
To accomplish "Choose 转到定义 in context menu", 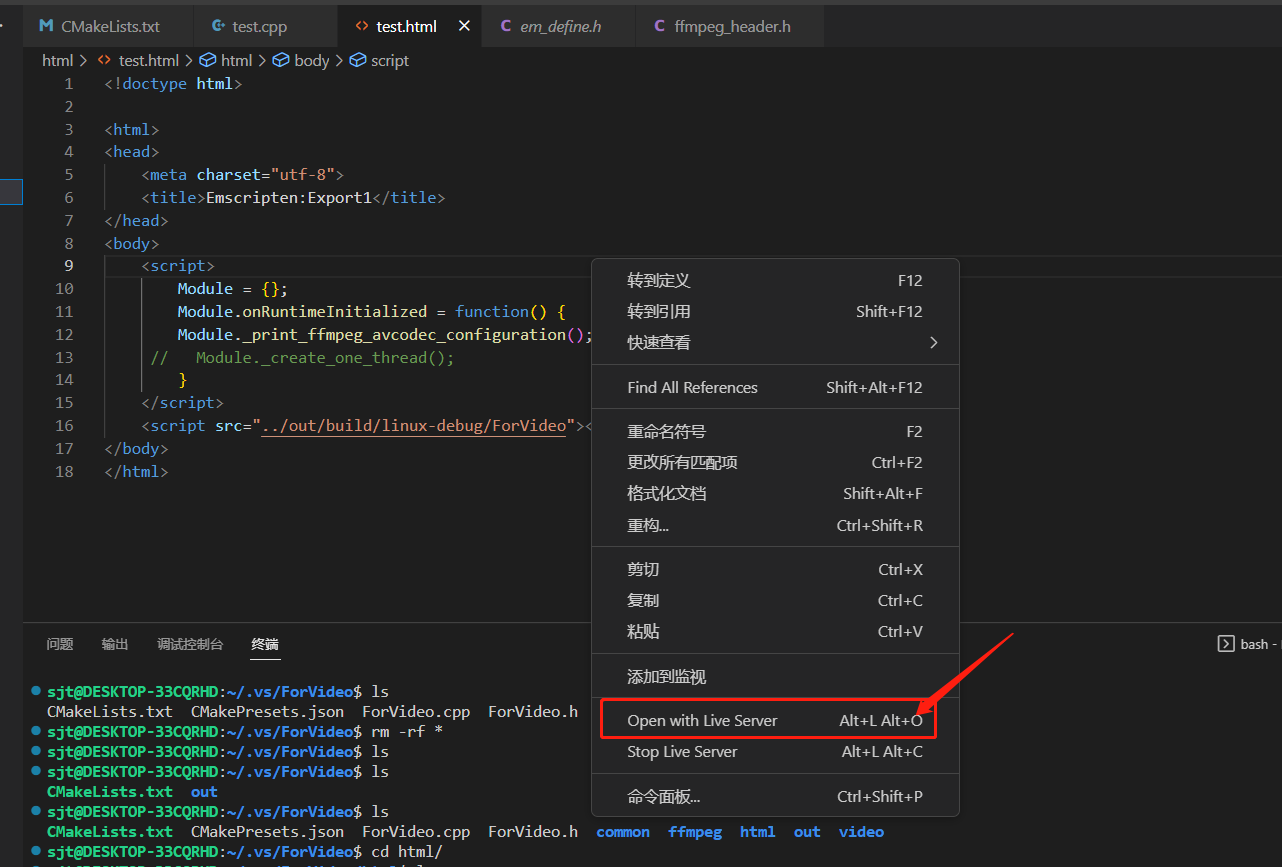I will (775, 280).
